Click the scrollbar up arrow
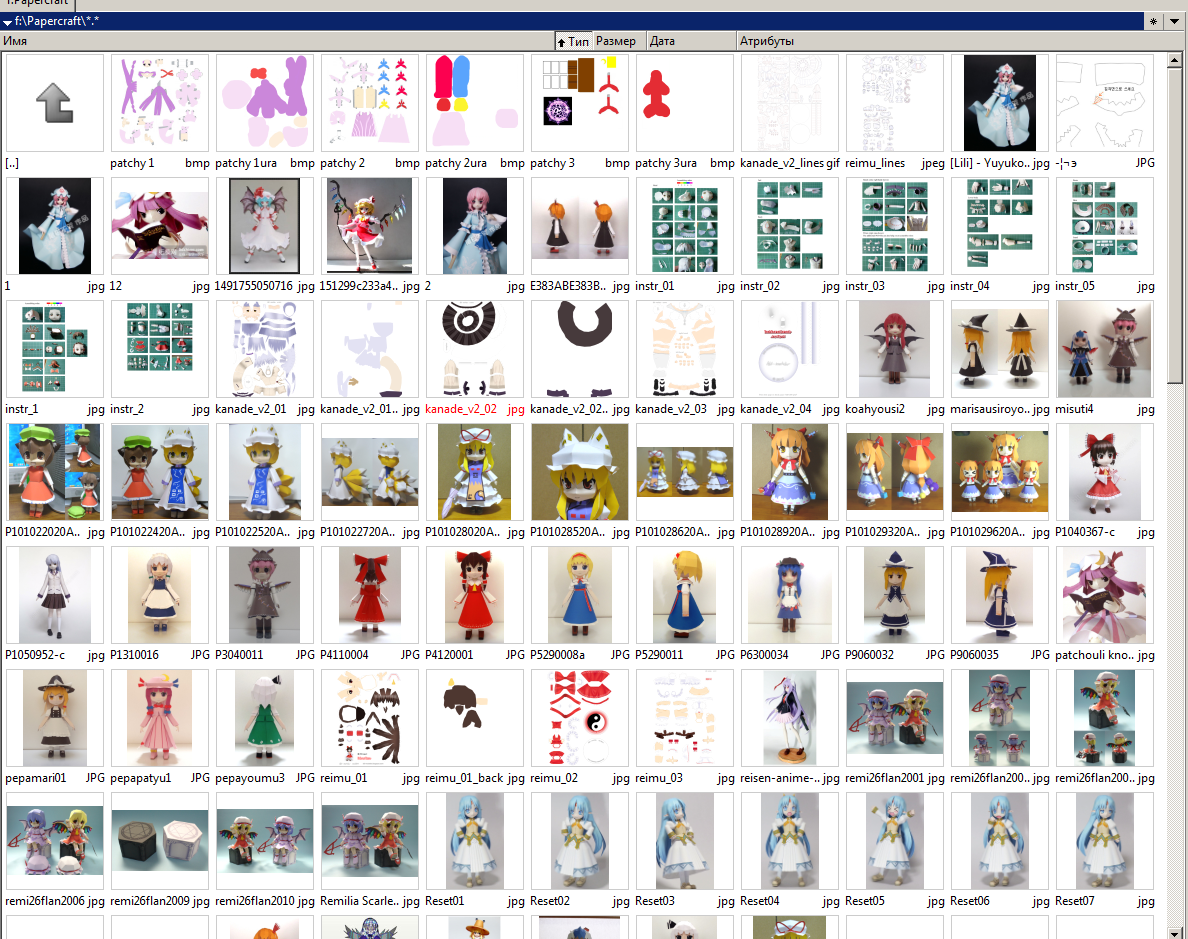1188x939 pixels. pos(1174,59)
